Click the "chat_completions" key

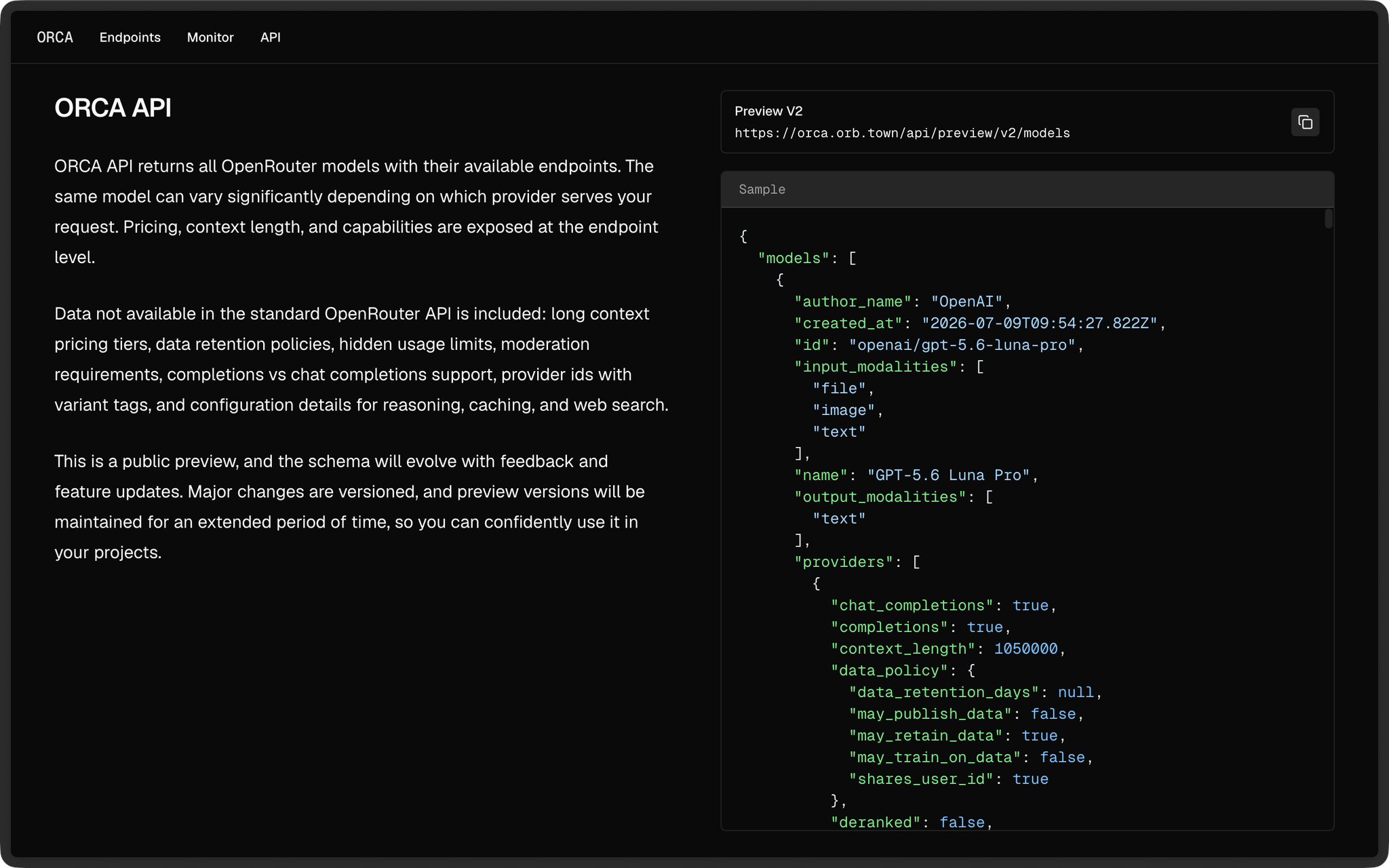pos(912,606)
